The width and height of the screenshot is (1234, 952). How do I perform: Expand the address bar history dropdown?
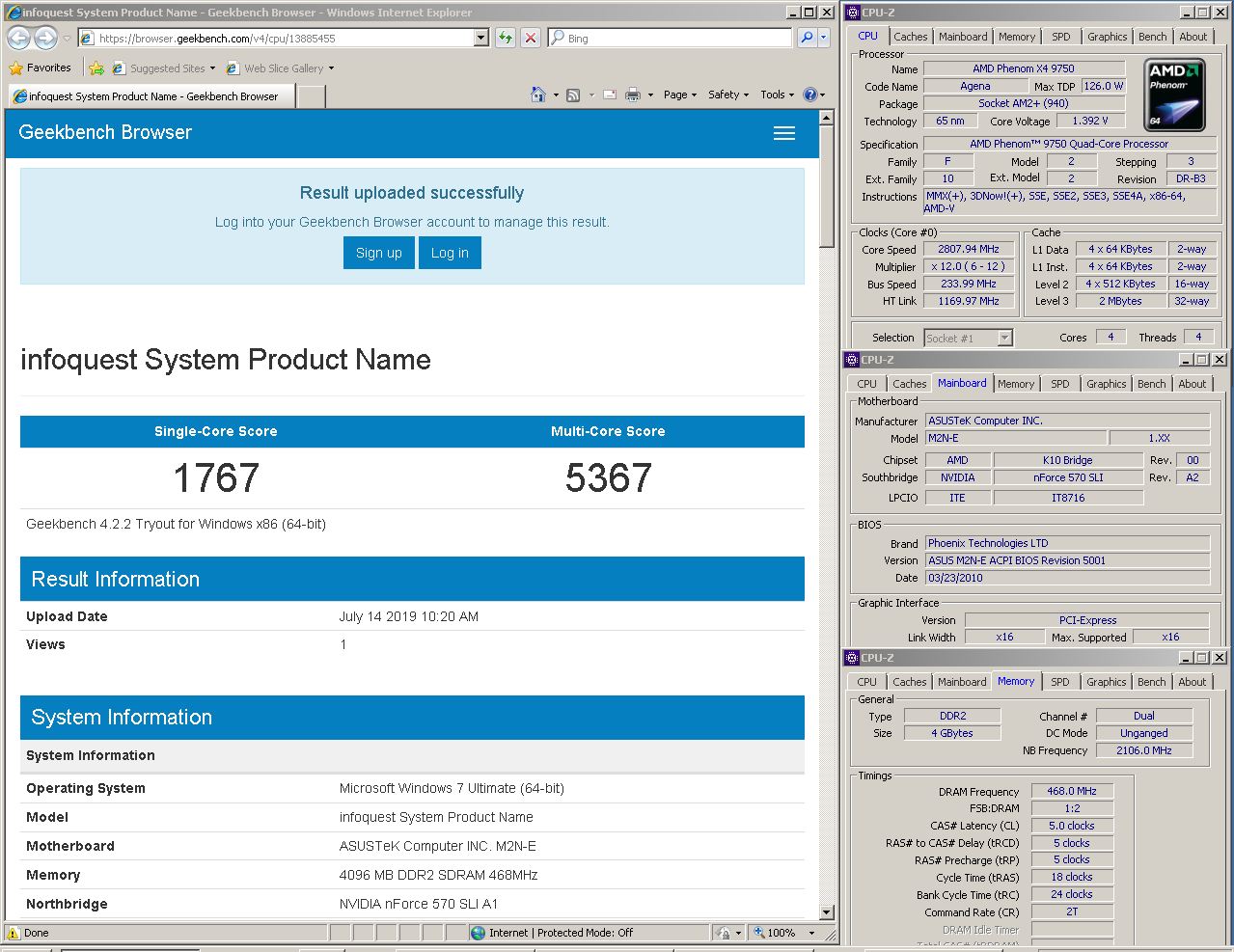481,38
